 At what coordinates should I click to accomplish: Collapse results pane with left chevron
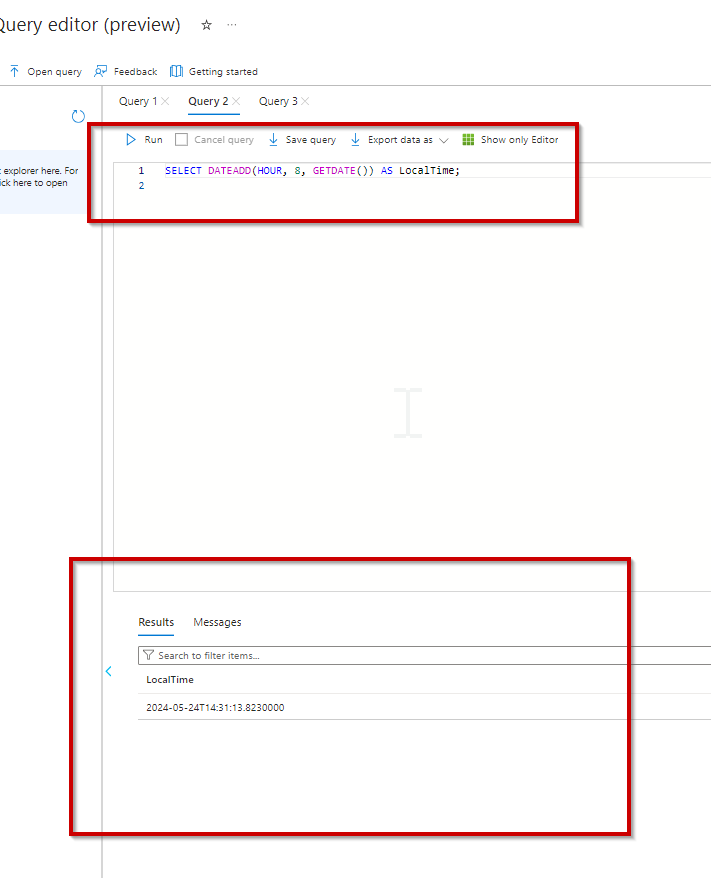click(109, 671)
